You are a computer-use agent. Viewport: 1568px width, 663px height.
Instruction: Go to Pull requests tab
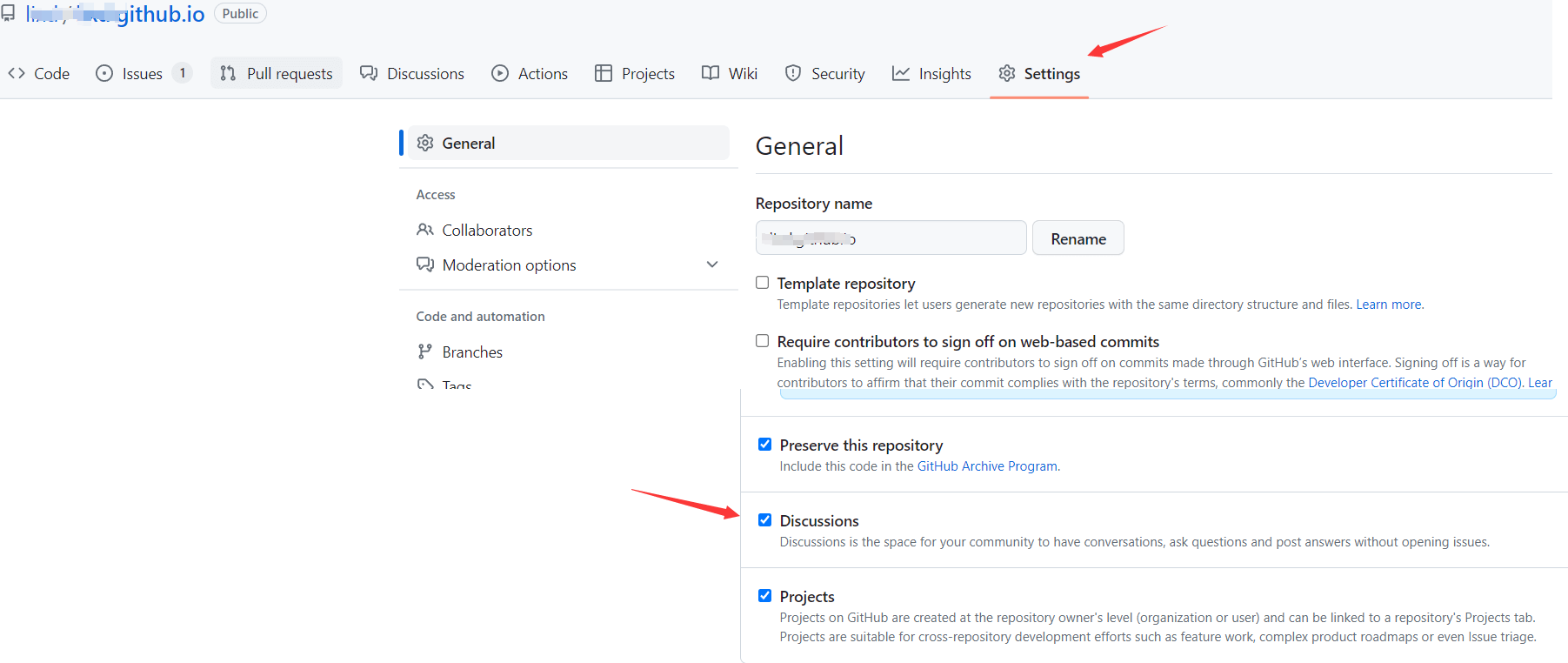tap(277, 73)
